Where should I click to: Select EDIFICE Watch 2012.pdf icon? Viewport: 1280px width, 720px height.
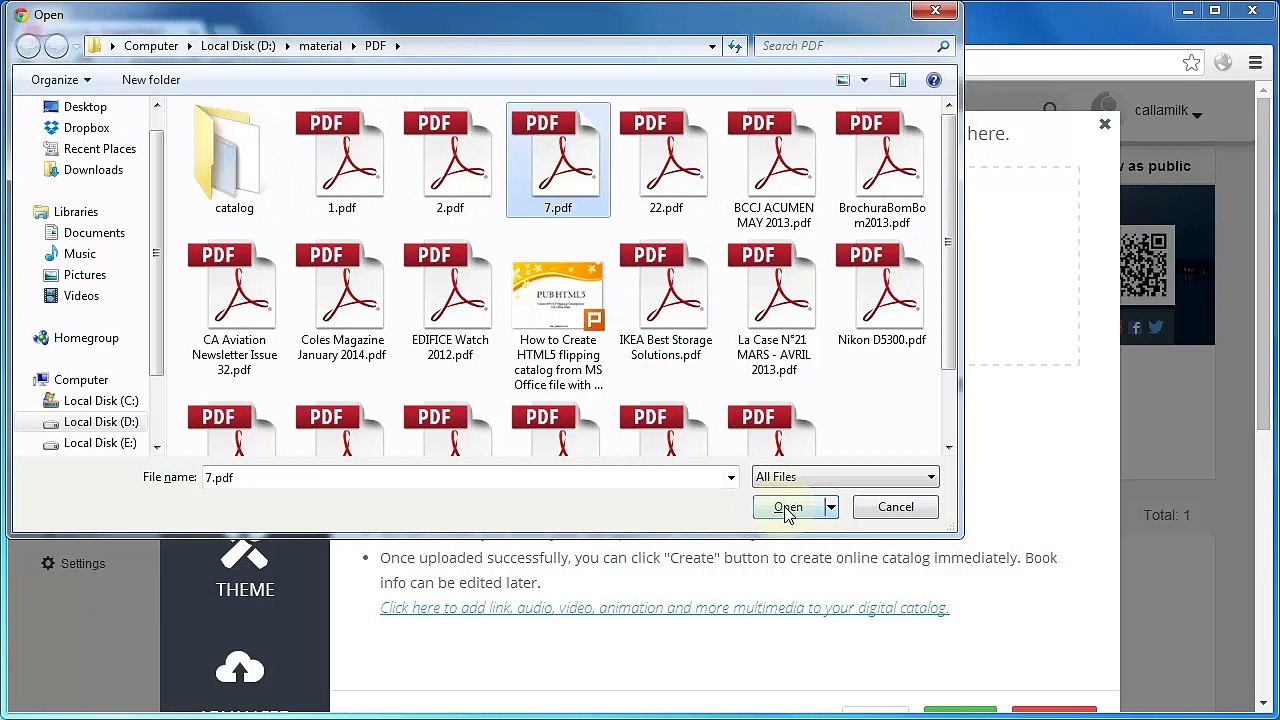(x=449, y=285)
